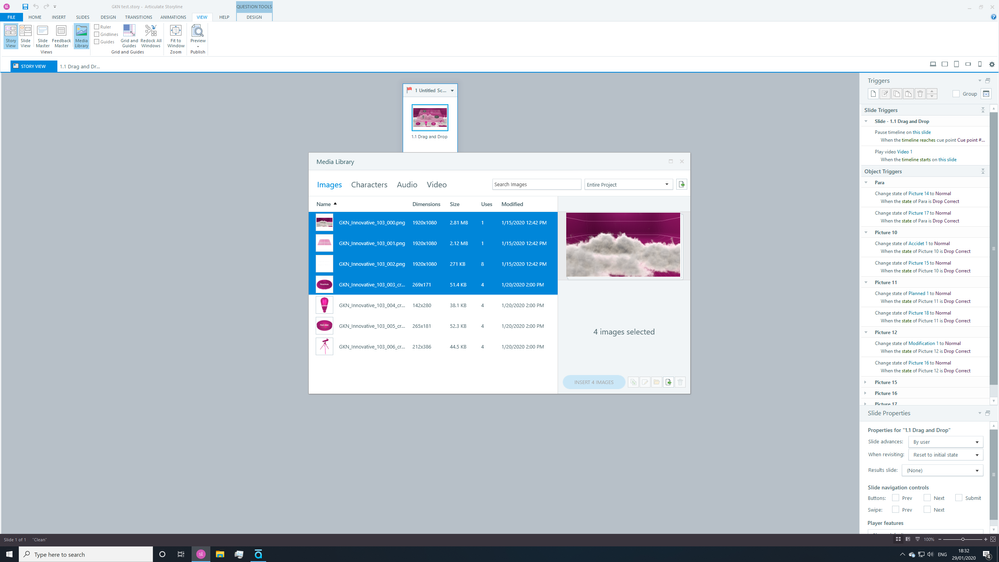Enable the Ruler checkbox

(97, 27)
